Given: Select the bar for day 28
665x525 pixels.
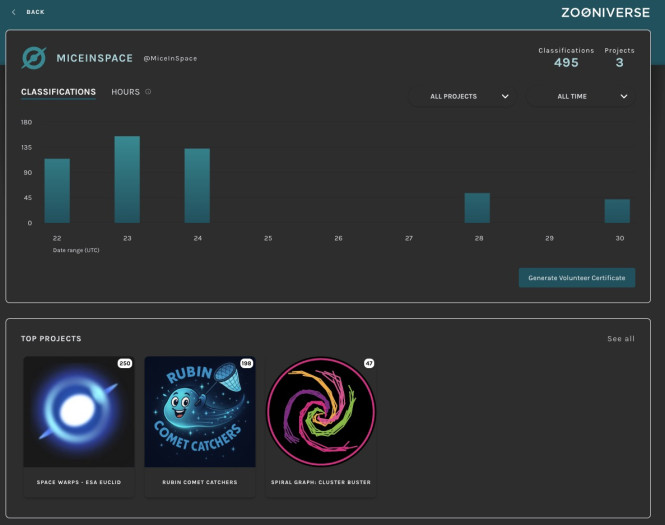Looking at the screenshot, I should pos(477,208).
